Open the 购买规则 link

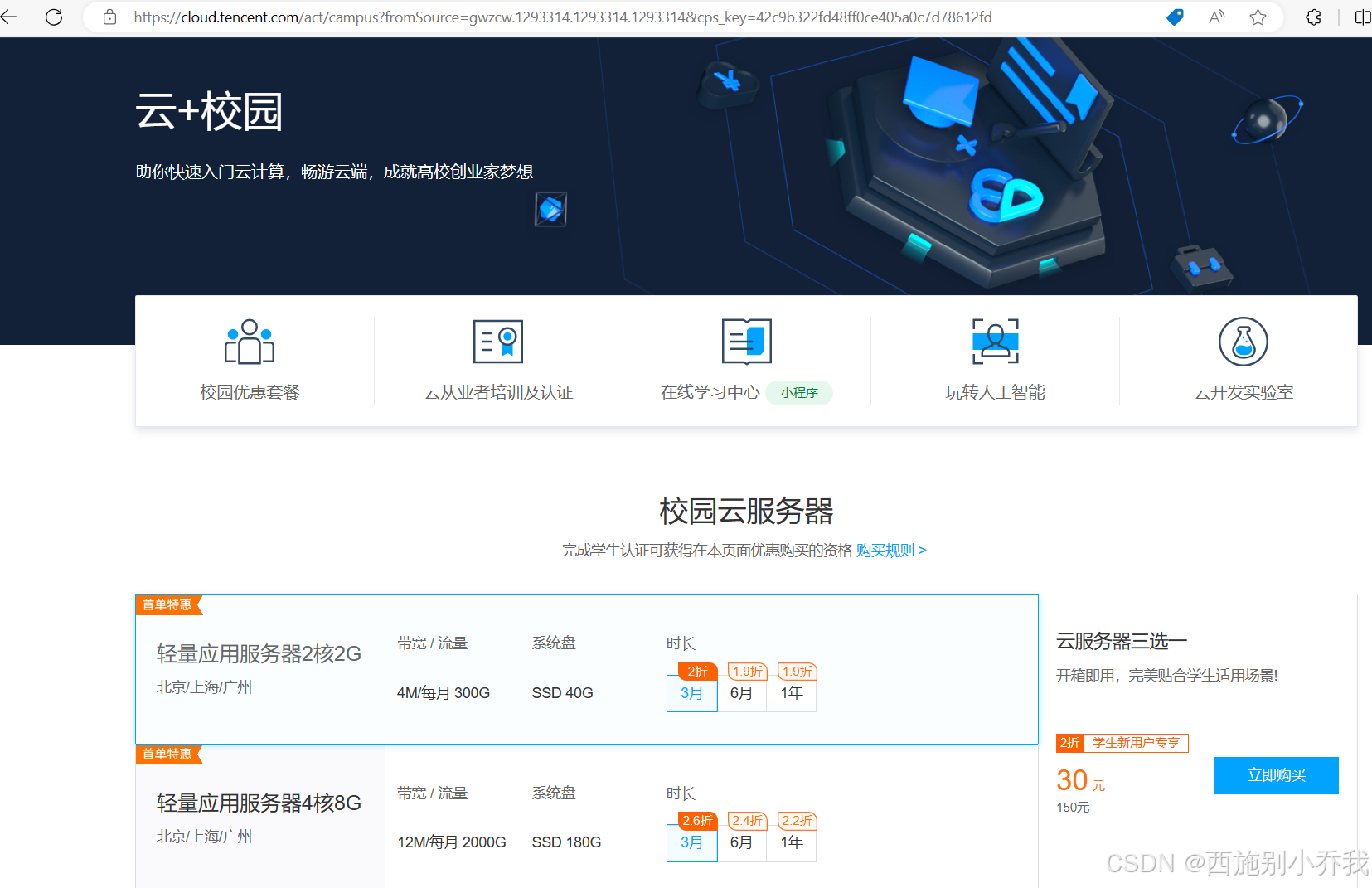point(891,551)
